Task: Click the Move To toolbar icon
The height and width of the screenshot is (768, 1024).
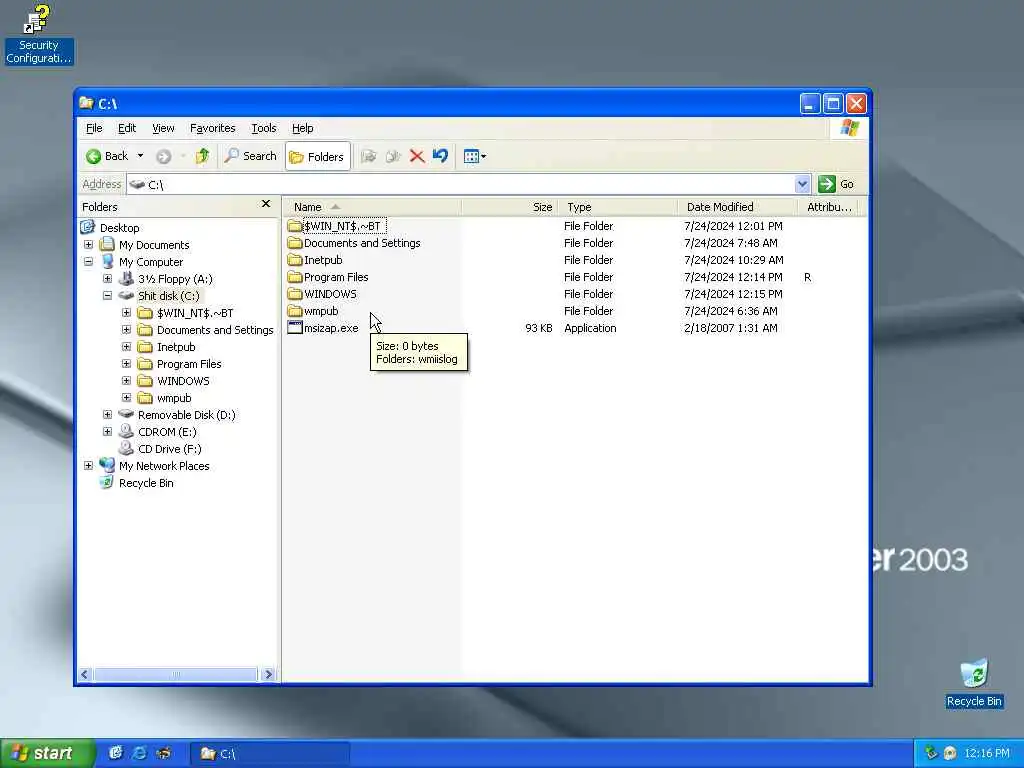Action: [x=369, y=156]
